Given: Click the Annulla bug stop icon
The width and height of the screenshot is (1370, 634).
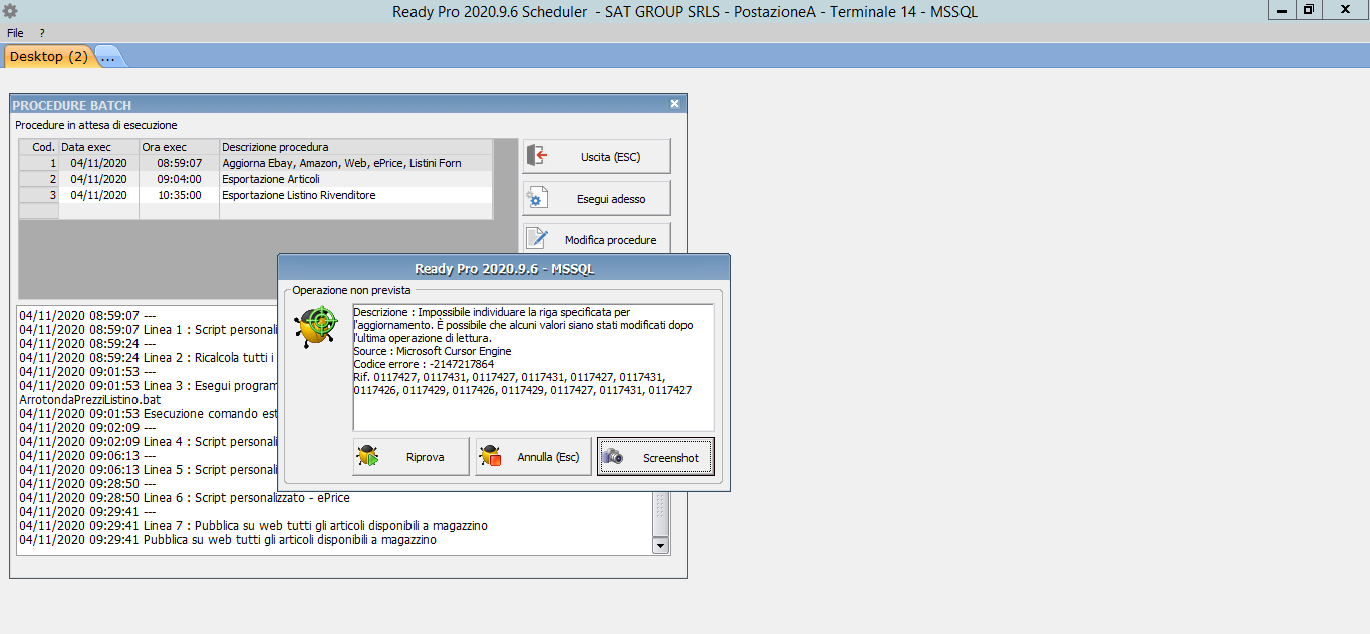Looking at the screenshot, I should point(490,457).
